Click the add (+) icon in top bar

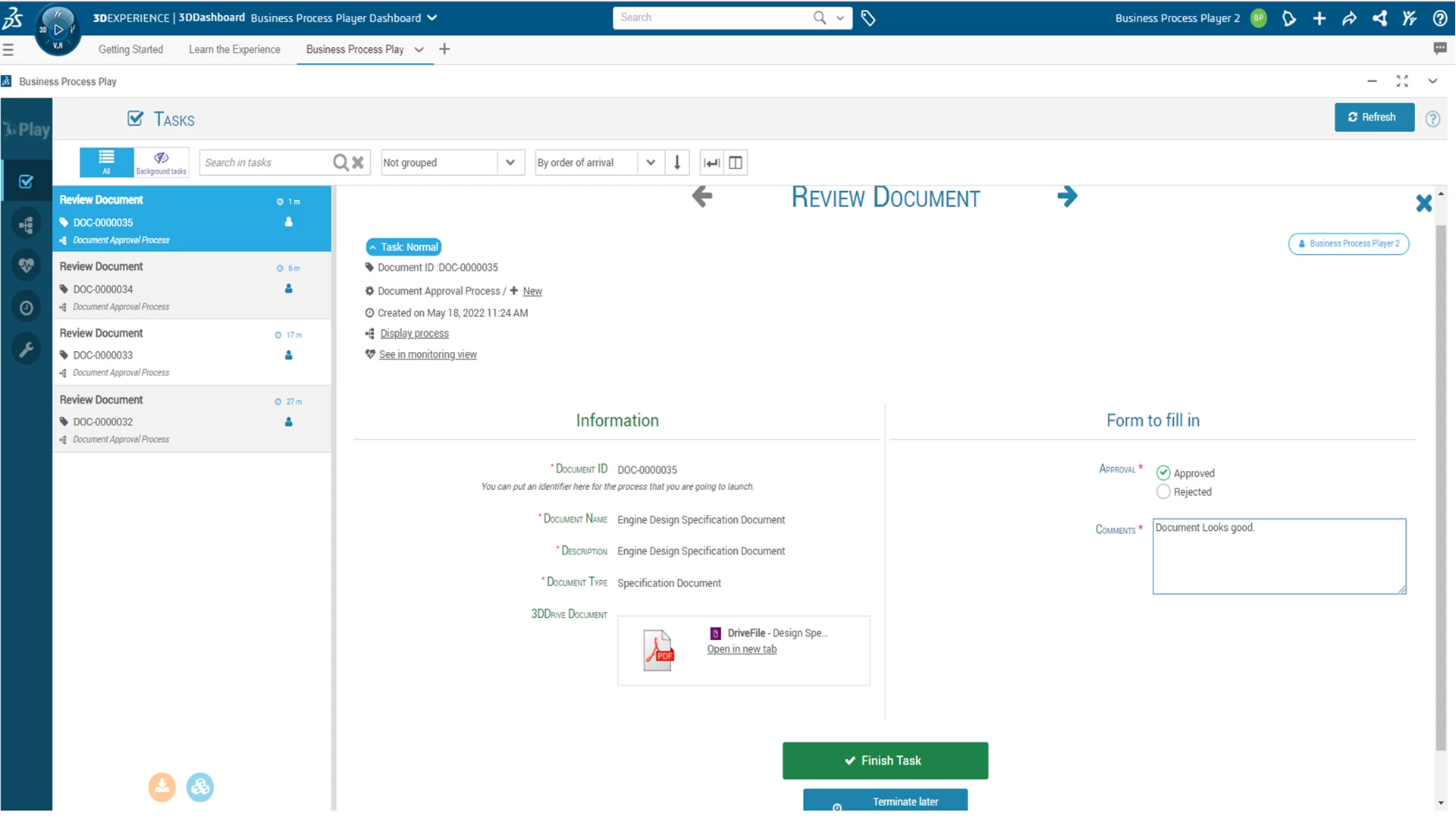coord(1319,18)
